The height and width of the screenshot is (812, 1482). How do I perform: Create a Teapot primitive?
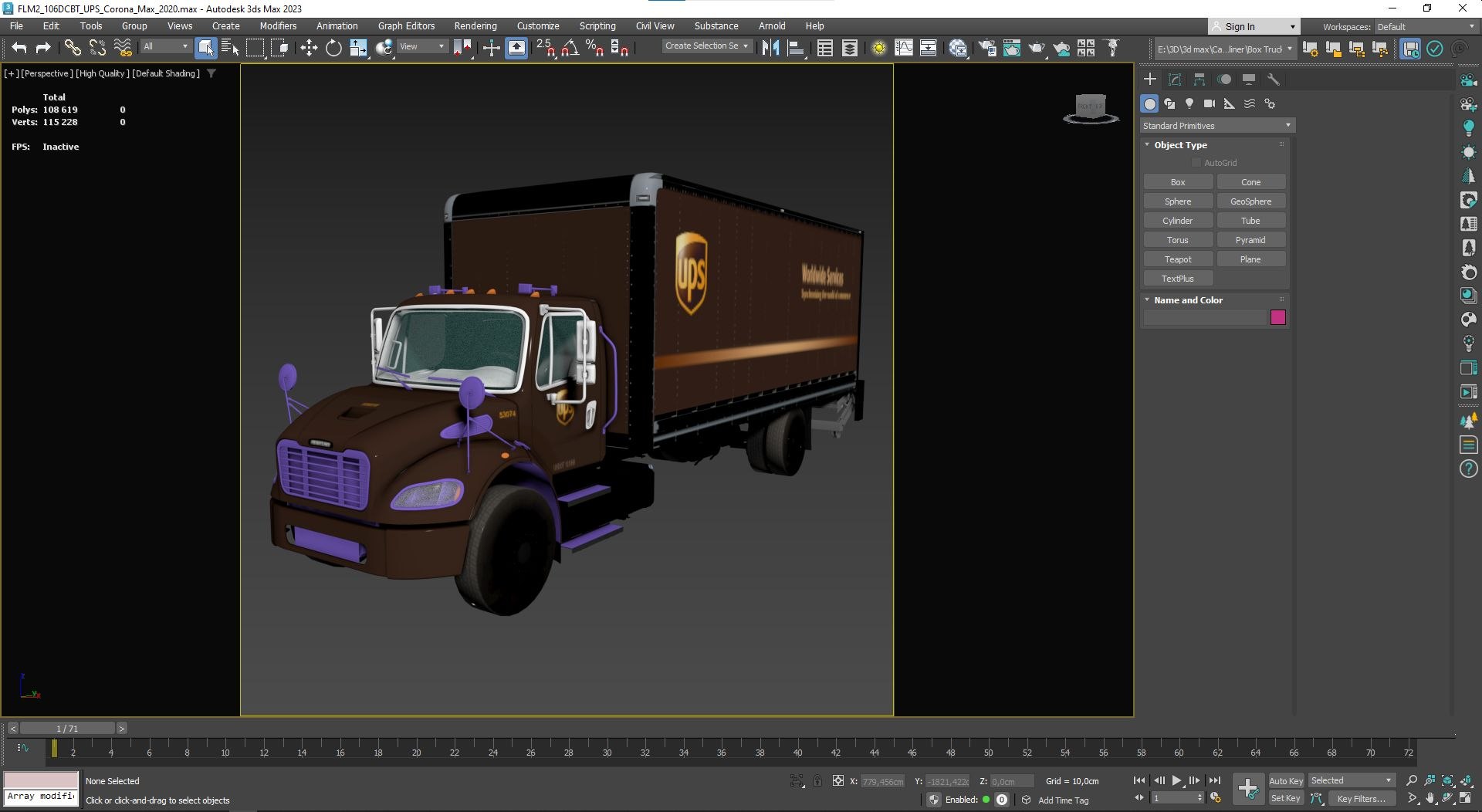point(1178,259)
